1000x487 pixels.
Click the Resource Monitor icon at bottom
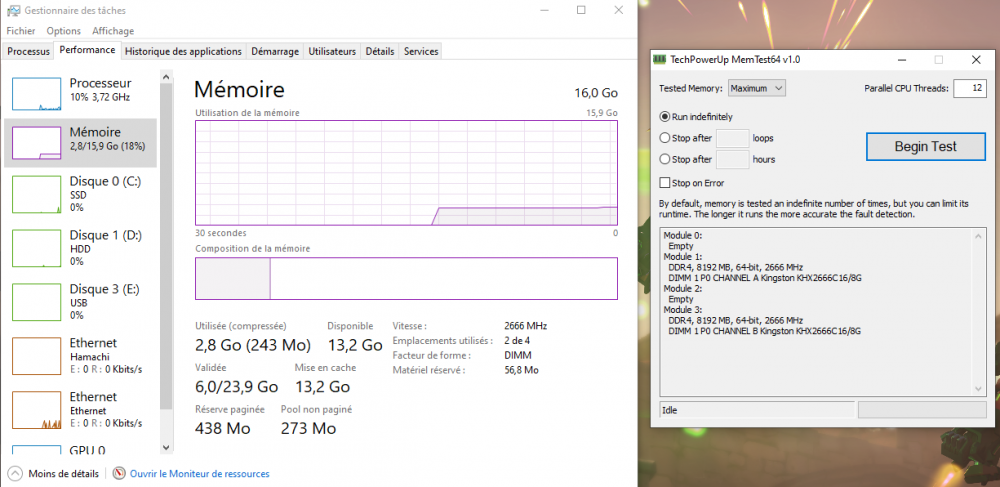click(119, 473)
